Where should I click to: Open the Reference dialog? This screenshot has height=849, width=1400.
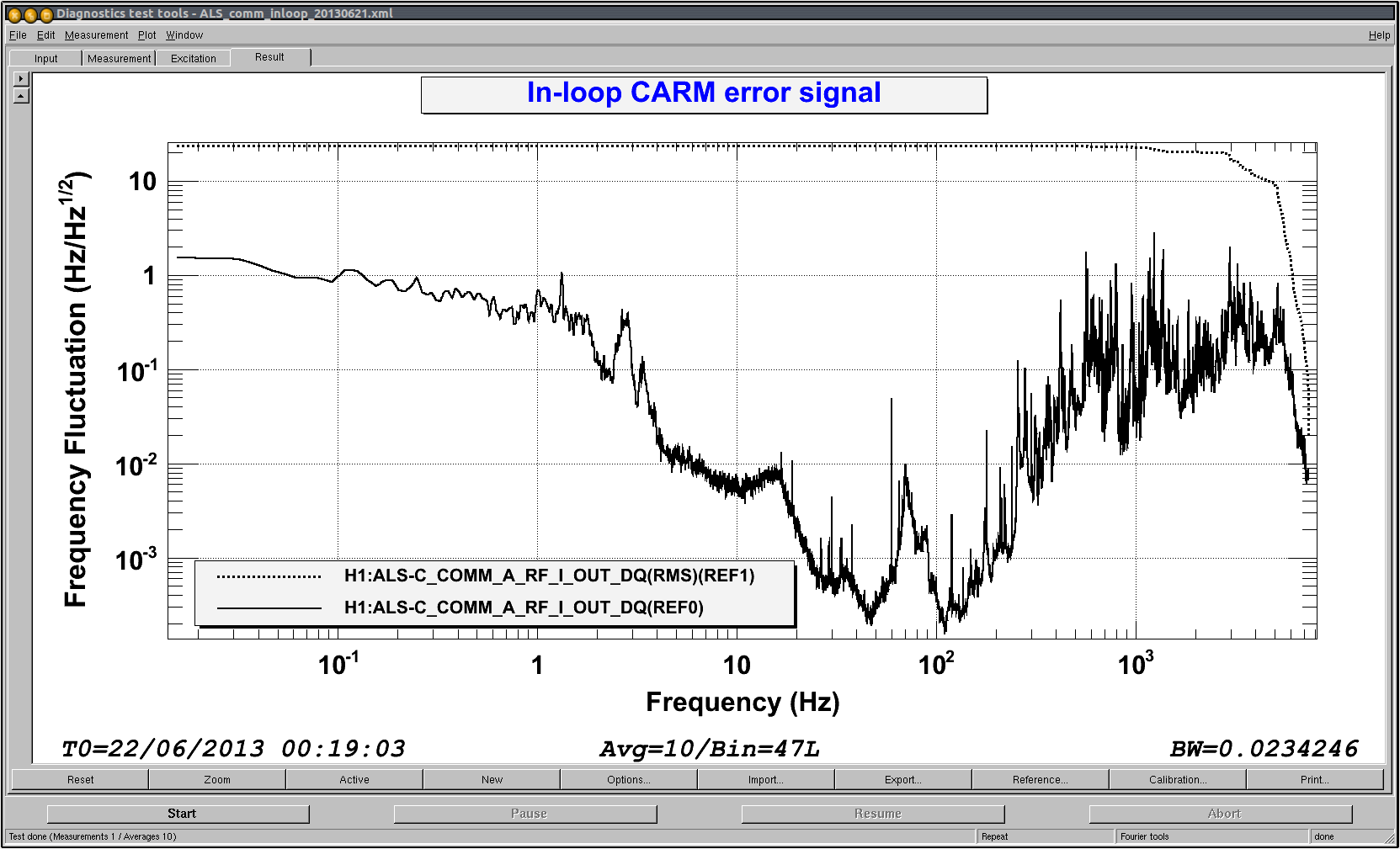click(1041, 779)
